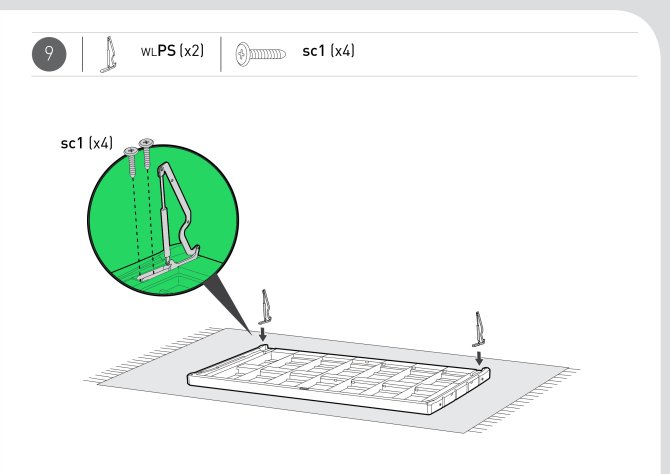The width and height of the screenshot is (670, 474).
Task: Click the WLPS (x2) parts label
Action: tap(172, 51)
